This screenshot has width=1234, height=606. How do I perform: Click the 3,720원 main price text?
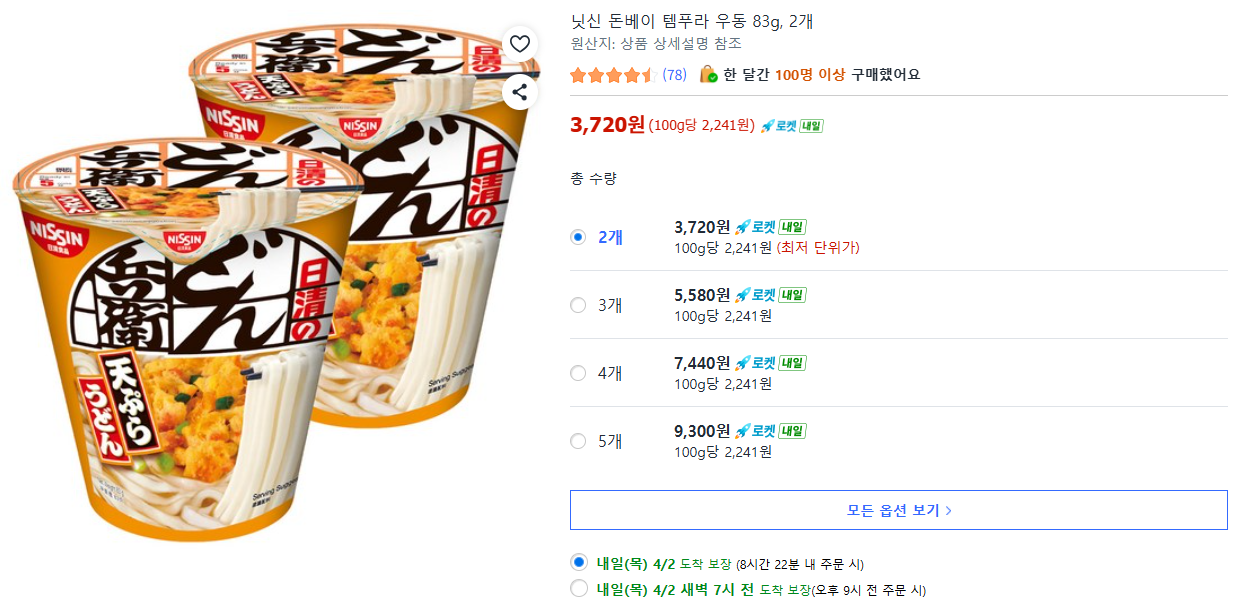coord(607,125)
